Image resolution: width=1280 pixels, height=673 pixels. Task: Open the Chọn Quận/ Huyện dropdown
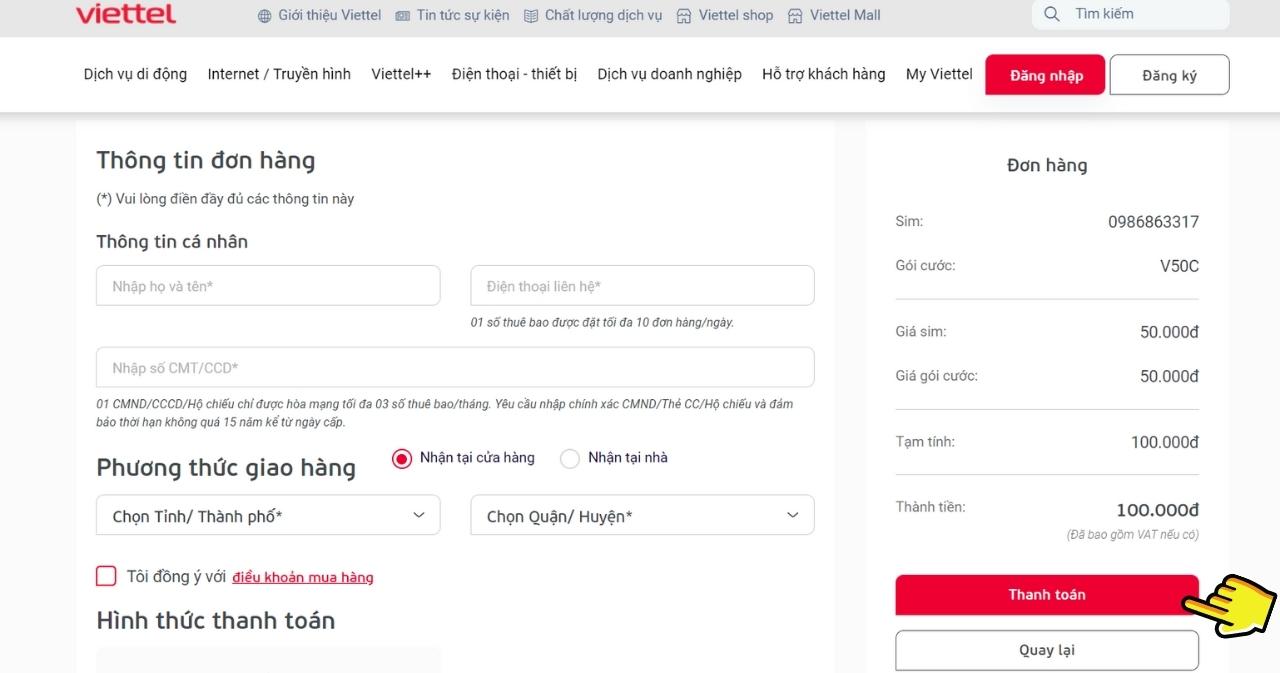coord(642,515)
